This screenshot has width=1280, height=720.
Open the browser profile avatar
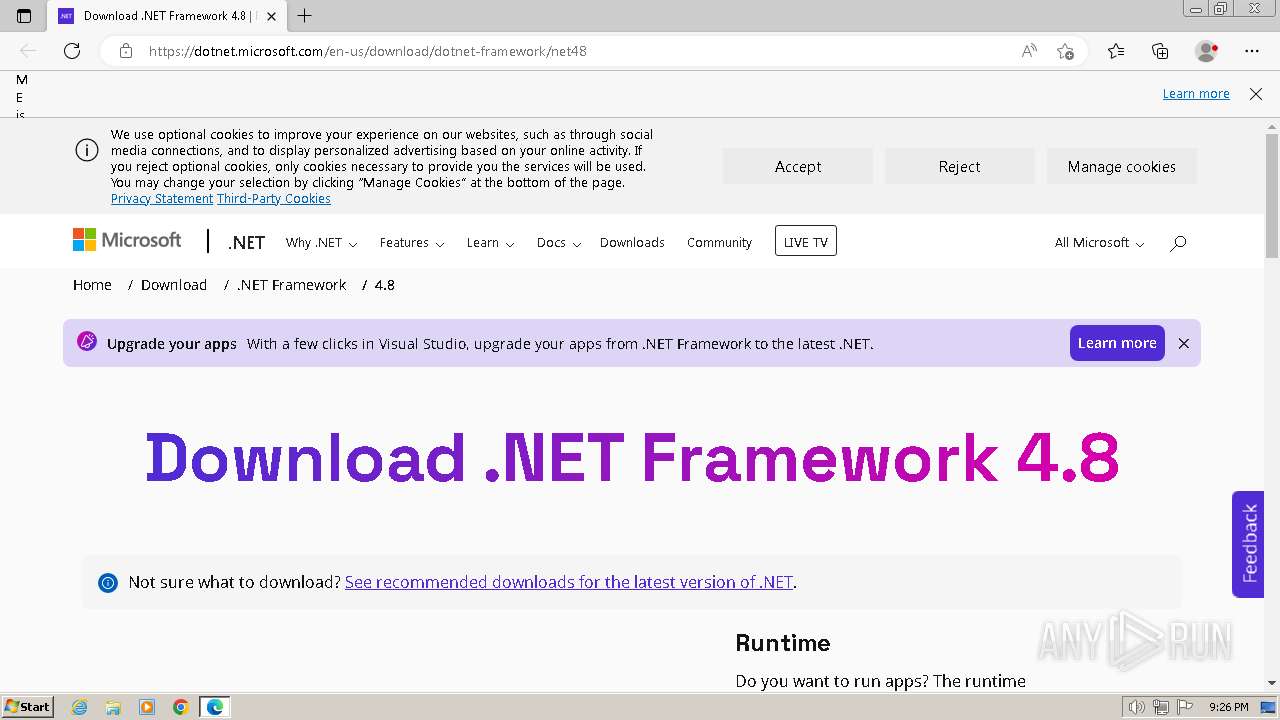click(1207, 51)
